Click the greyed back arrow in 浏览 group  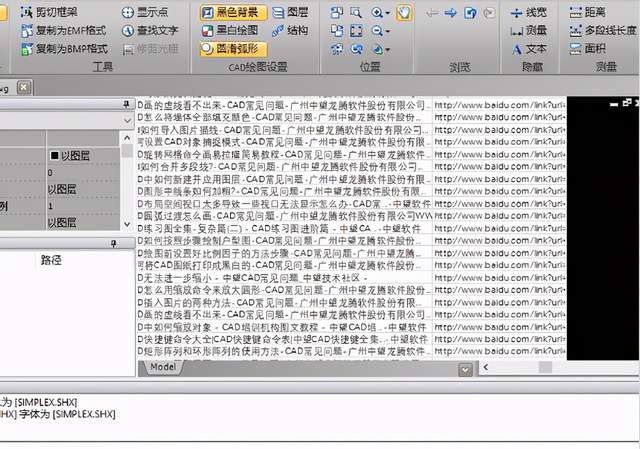[432, 13]
